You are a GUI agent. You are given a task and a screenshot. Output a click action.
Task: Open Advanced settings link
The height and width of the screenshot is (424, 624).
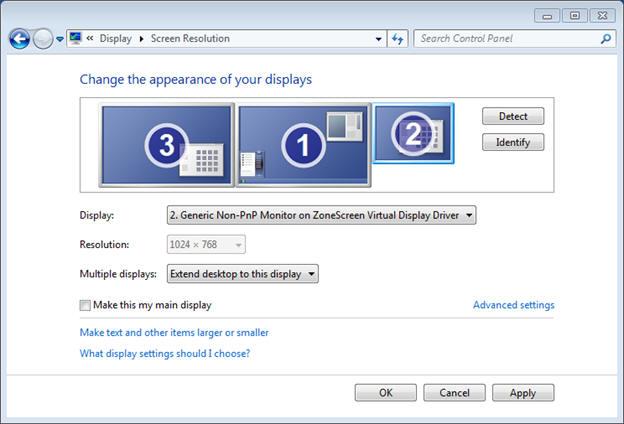(x=513, y=305)
